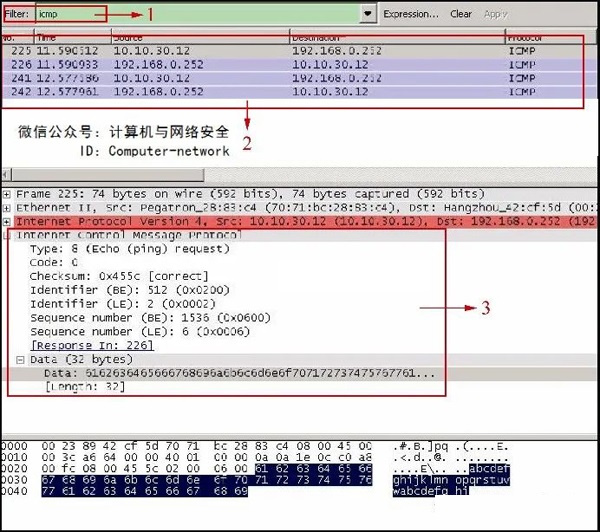Select the Identifier (LE): 2 field
The image size is (600, 532).
click(123, 304)
